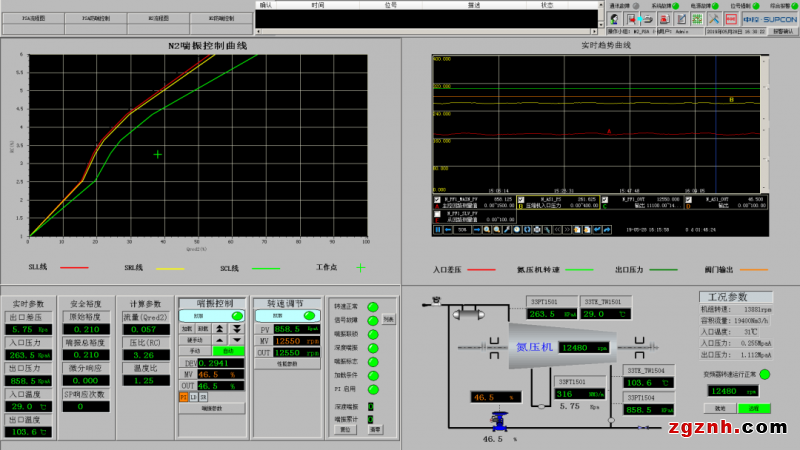Click the clock icon on trend toolbar
800x450 pixels.
(516, 230)
